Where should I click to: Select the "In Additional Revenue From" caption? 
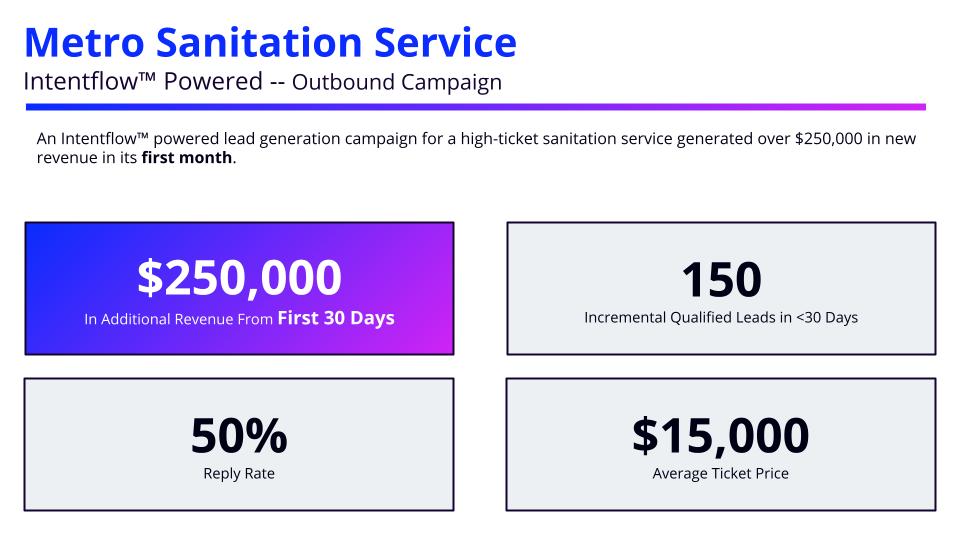point(179,320)
